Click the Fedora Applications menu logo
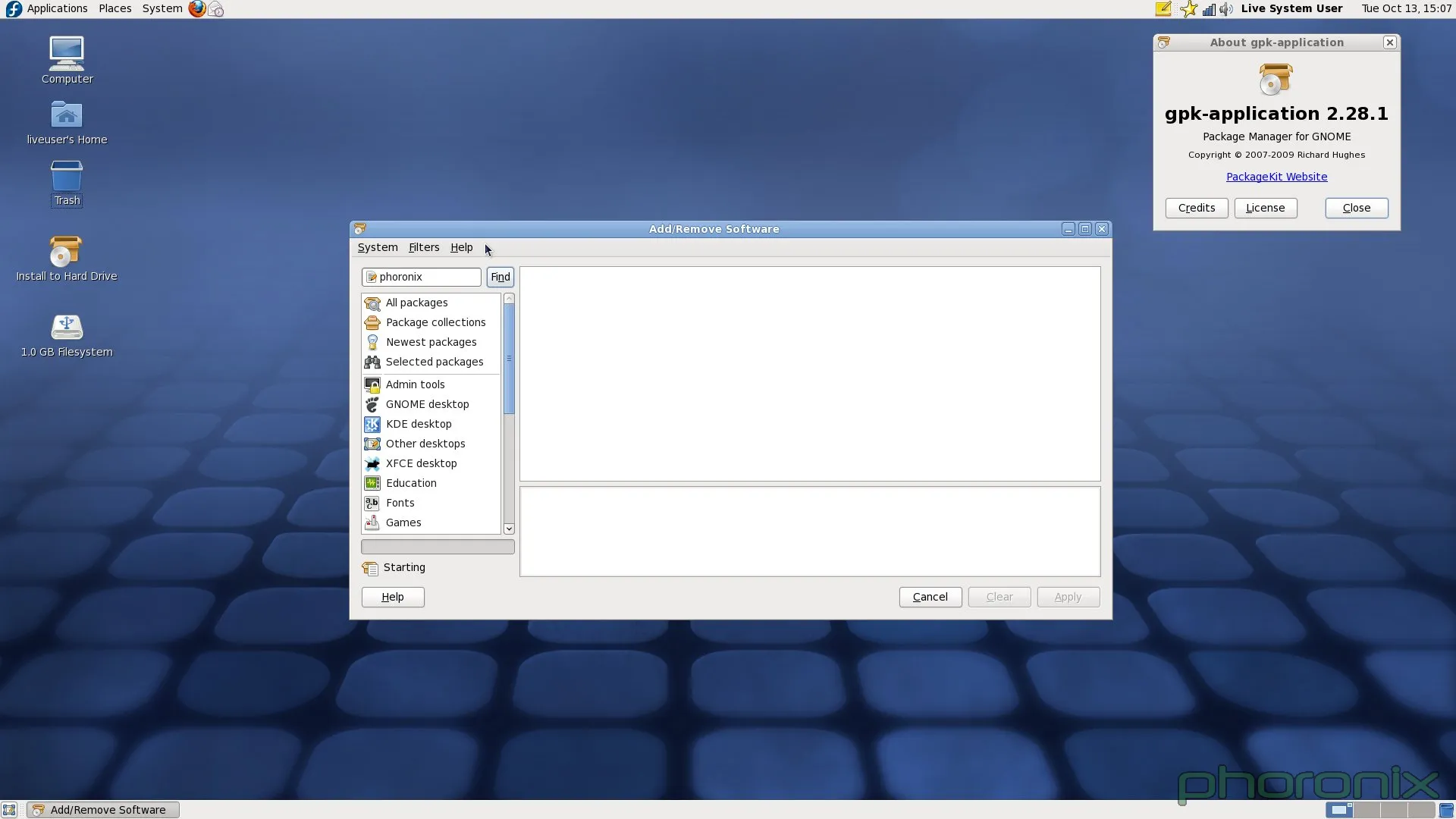1456x819 pixels. (x=13, y=9)
